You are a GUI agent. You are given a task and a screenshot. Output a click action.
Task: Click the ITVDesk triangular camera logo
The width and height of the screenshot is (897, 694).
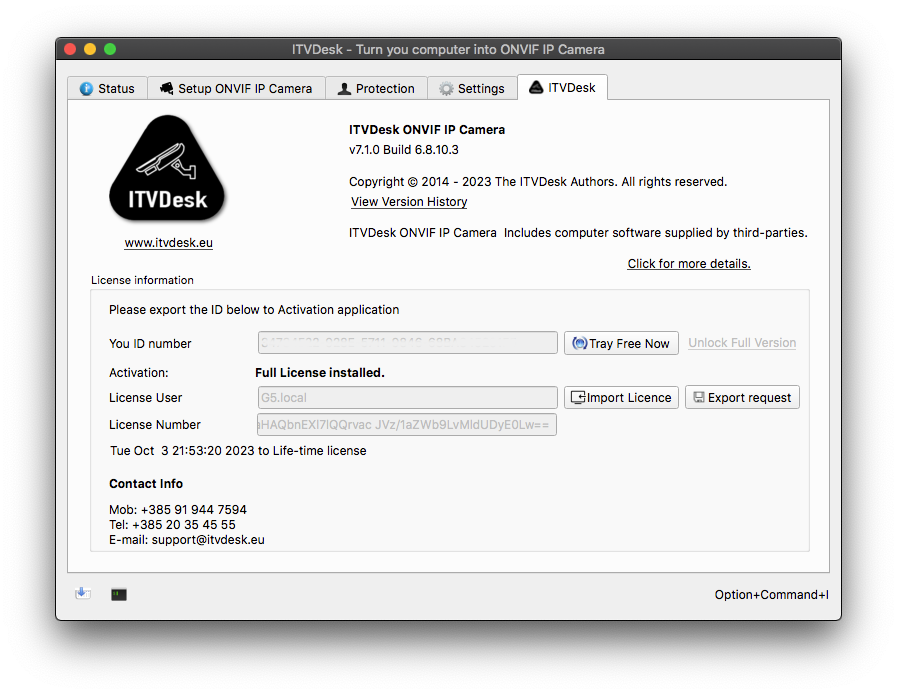(x=168, y=171)
